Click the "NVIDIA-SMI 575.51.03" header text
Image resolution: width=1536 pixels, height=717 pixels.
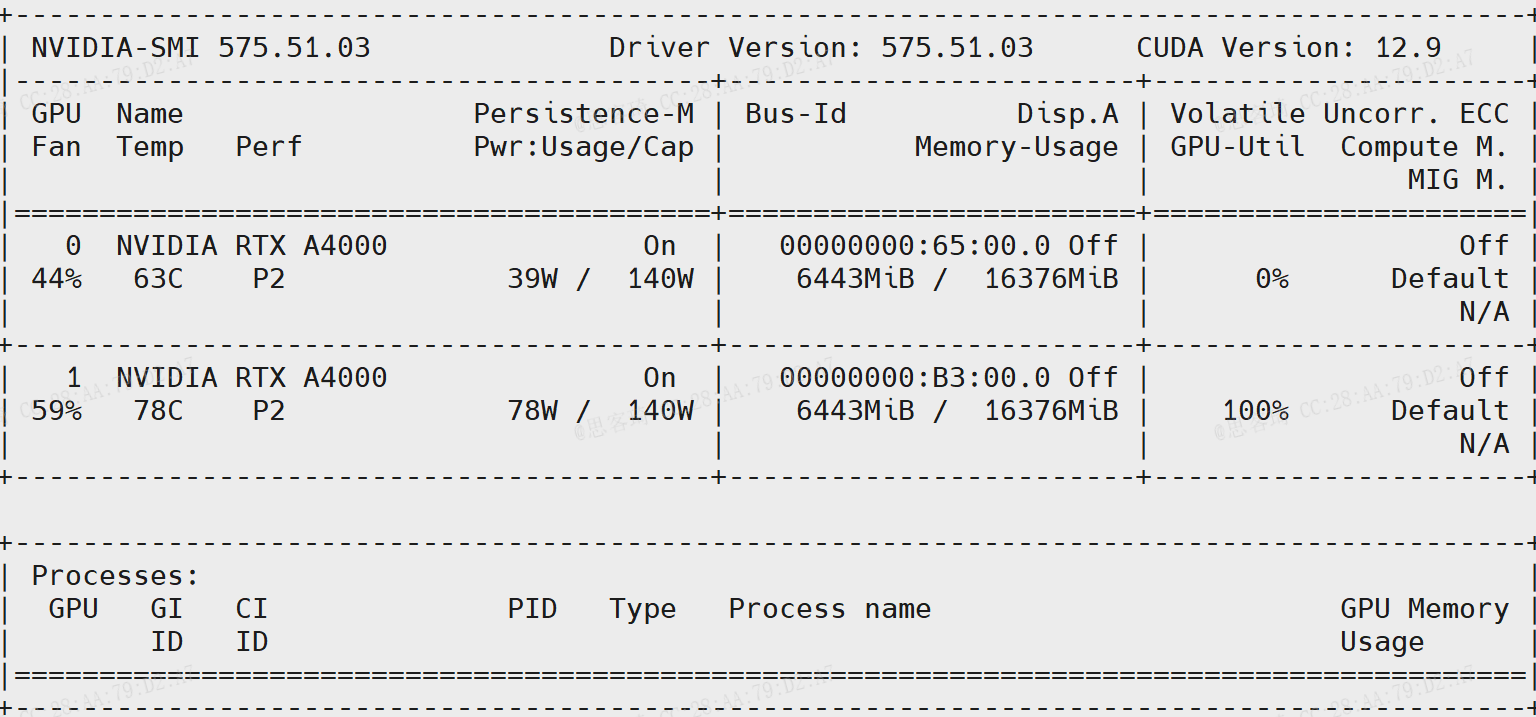201,48
